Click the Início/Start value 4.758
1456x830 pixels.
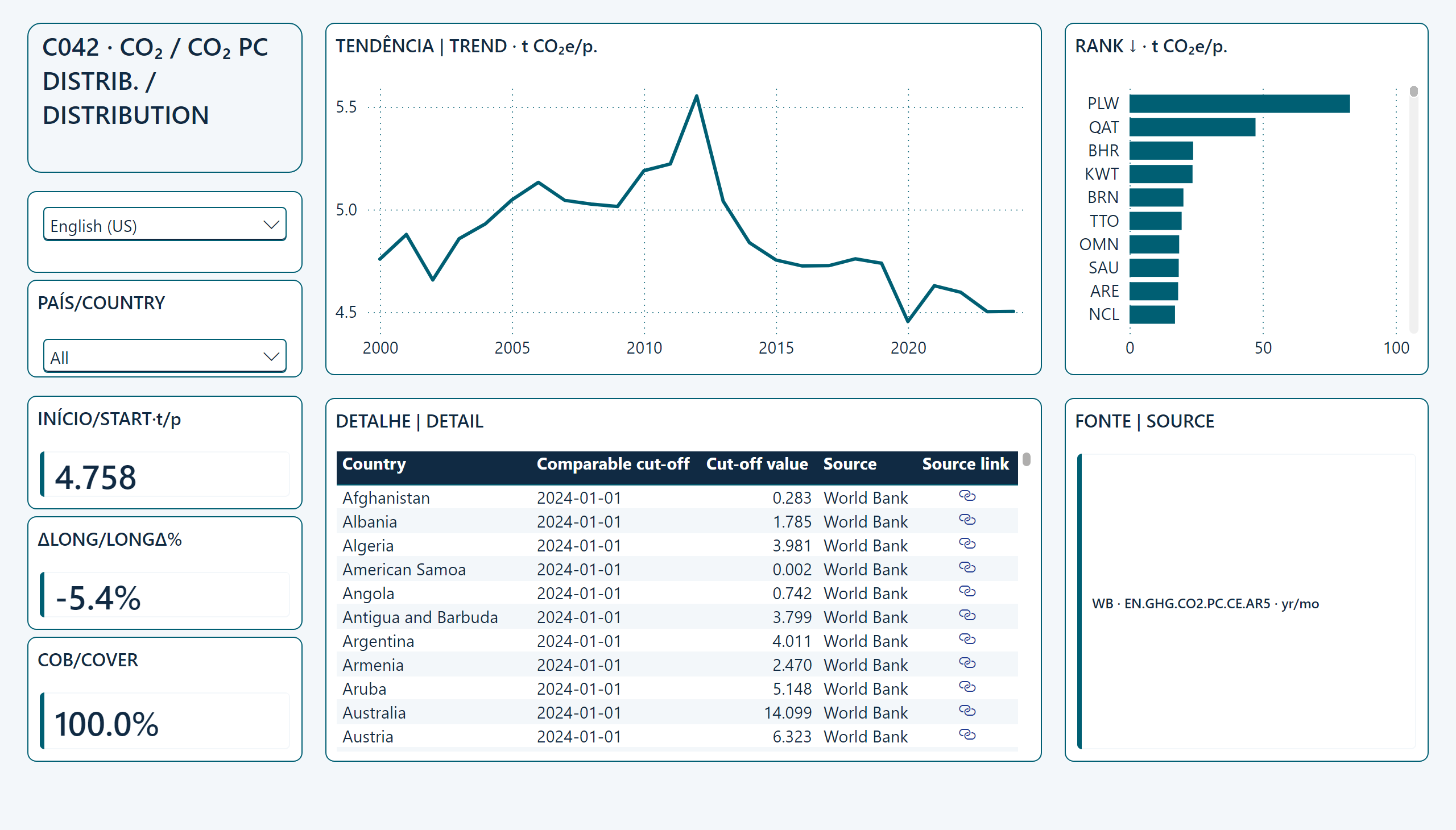(x=95, y=477)
